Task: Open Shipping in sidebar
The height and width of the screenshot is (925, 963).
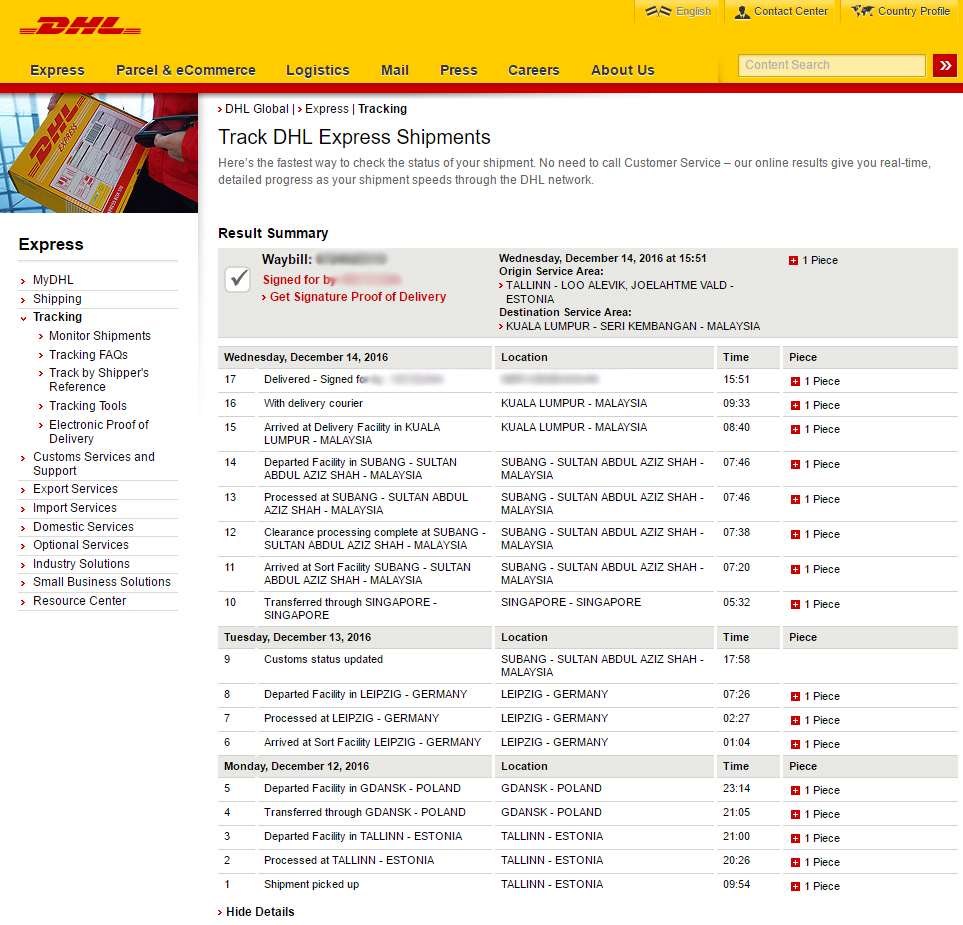Action: point(57,299)
